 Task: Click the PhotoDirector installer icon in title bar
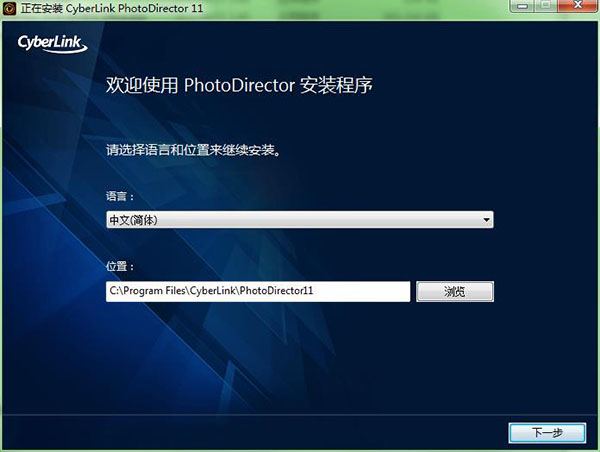[x=9, y=8]
